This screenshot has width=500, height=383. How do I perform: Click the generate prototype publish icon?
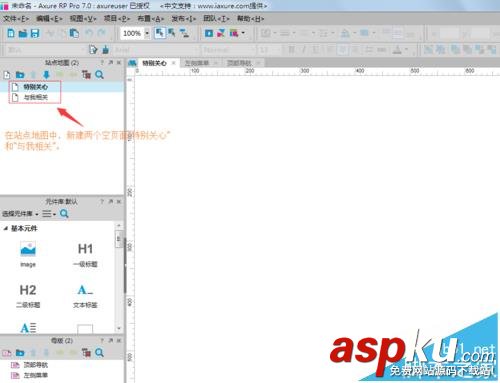(234, 33)
